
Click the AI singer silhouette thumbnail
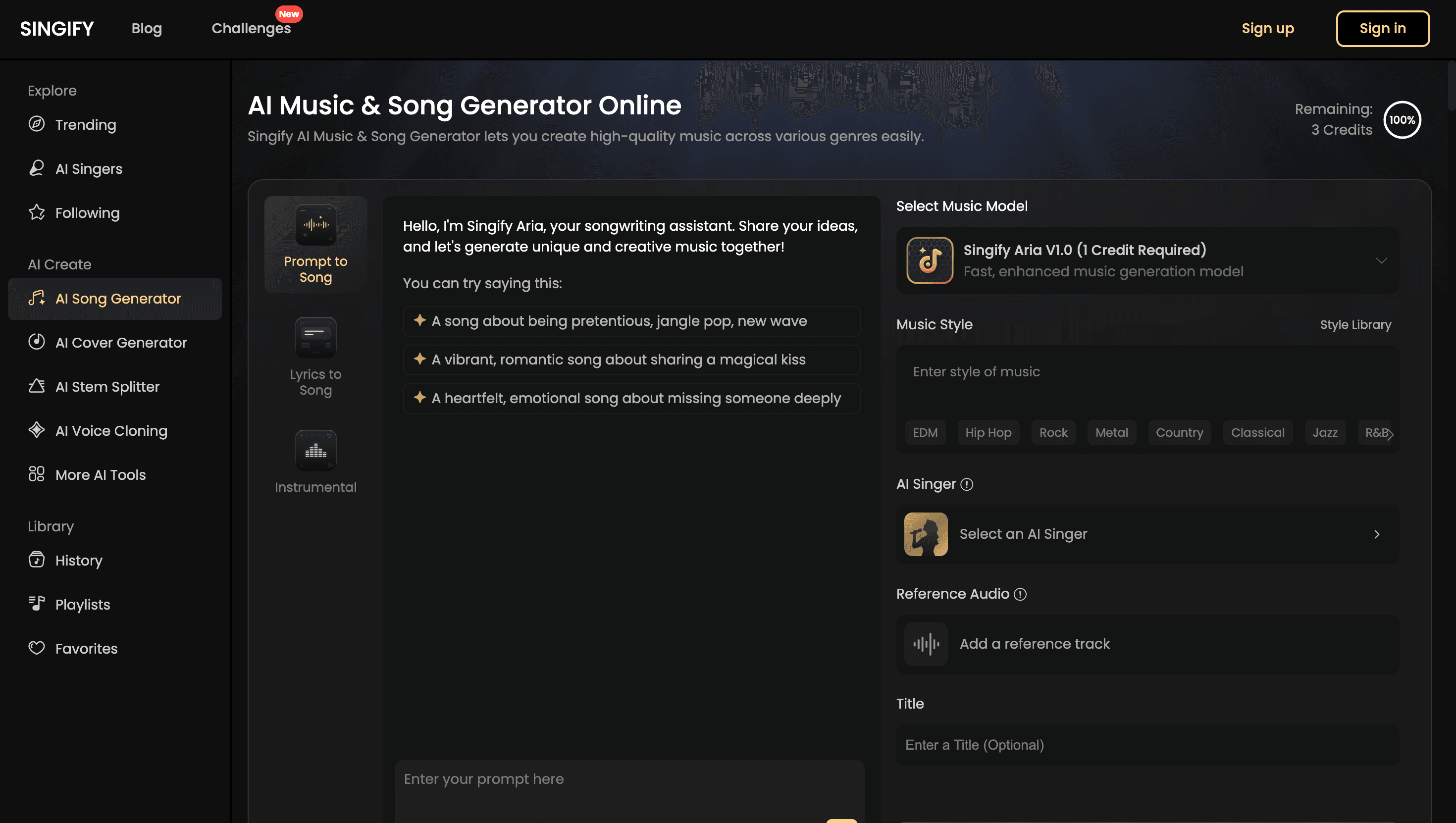coord(926,534)
